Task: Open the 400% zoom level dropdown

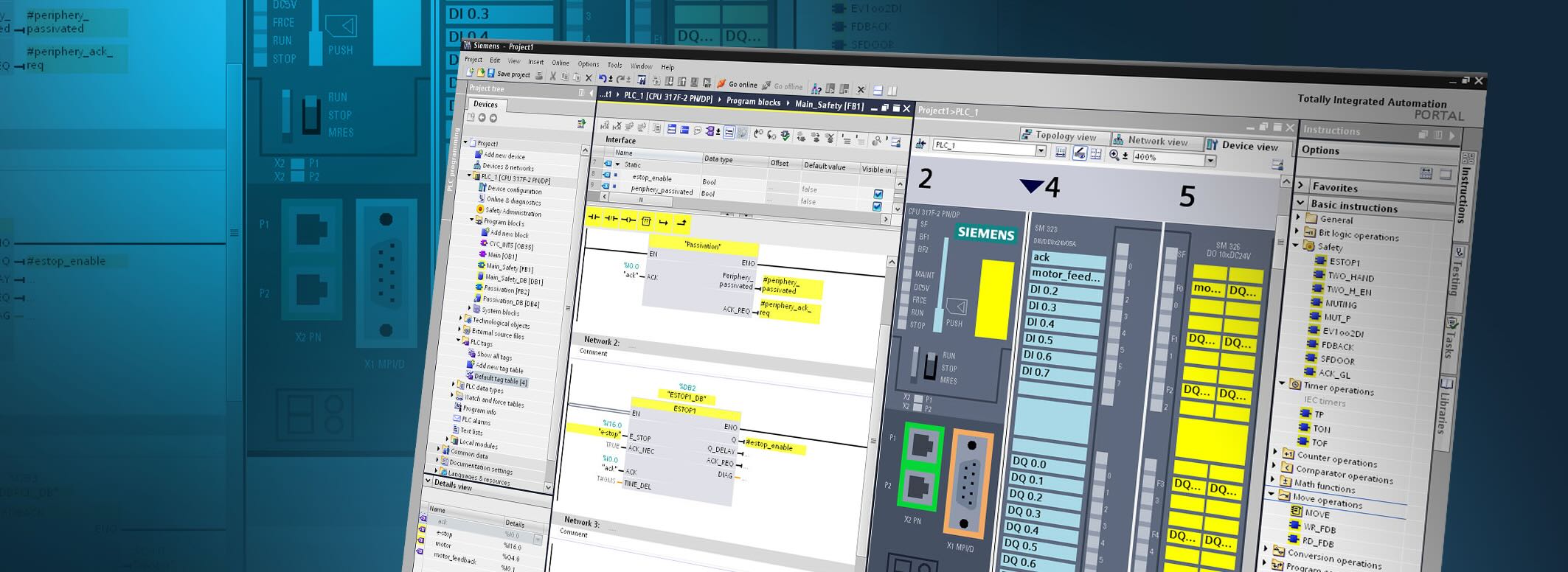Action: point(1210,160)
